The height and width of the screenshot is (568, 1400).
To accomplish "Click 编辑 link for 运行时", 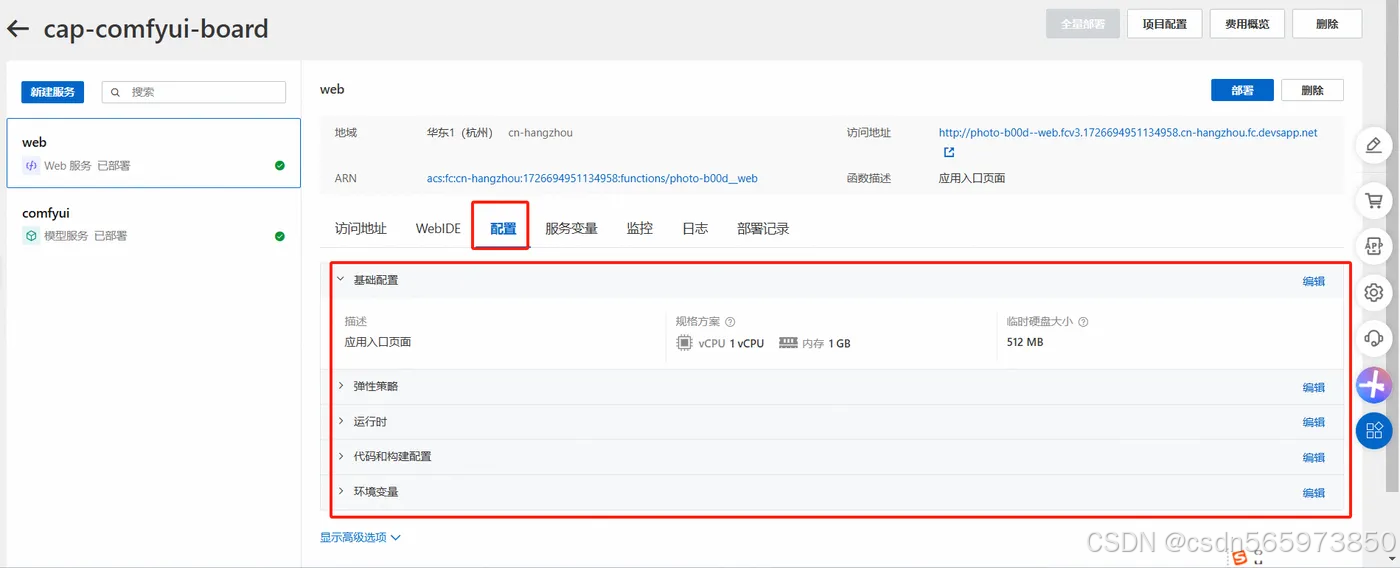I will 1313,422.
